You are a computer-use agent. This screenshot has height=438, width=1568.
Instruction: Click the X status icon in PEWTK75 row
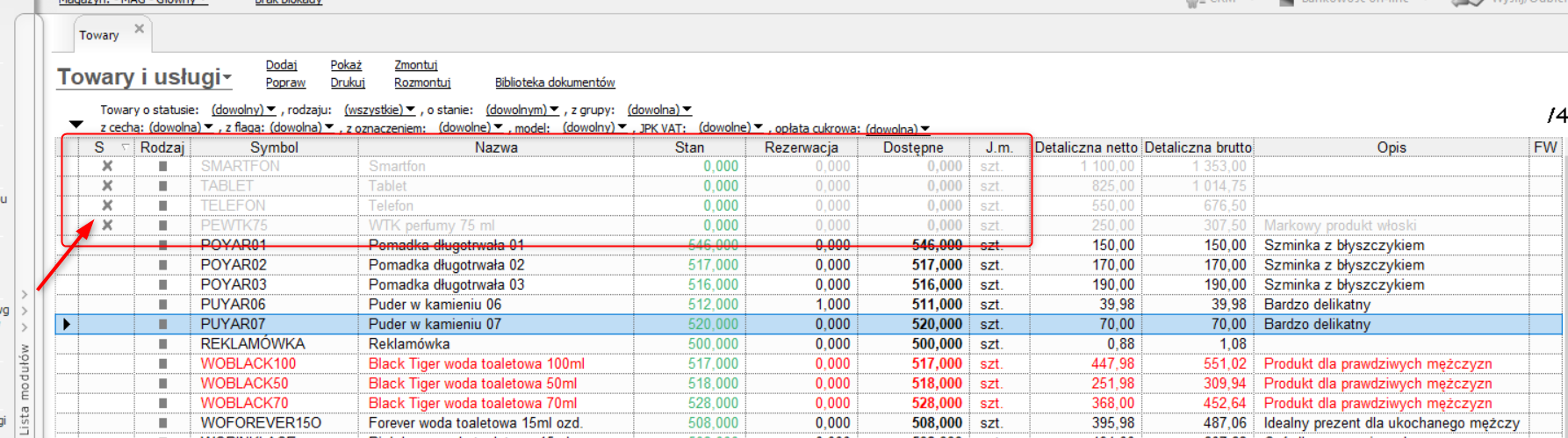107,225
